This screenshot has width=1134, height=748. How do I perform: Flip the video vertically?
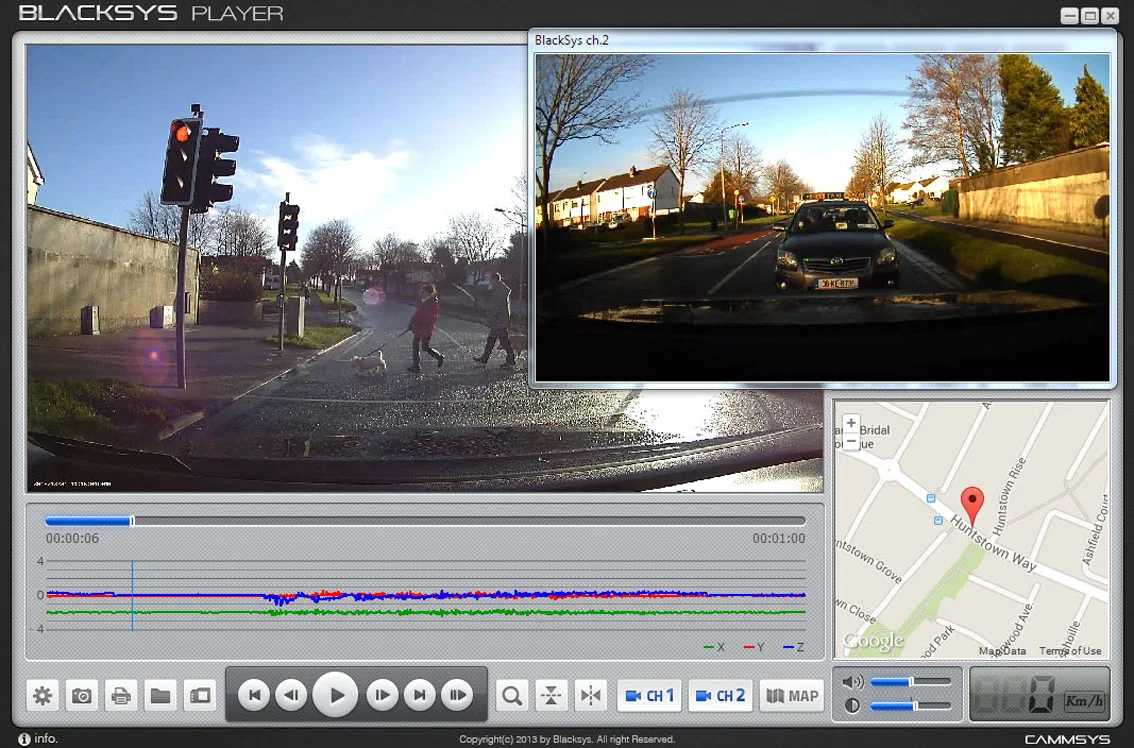click(x=551, y=696)
